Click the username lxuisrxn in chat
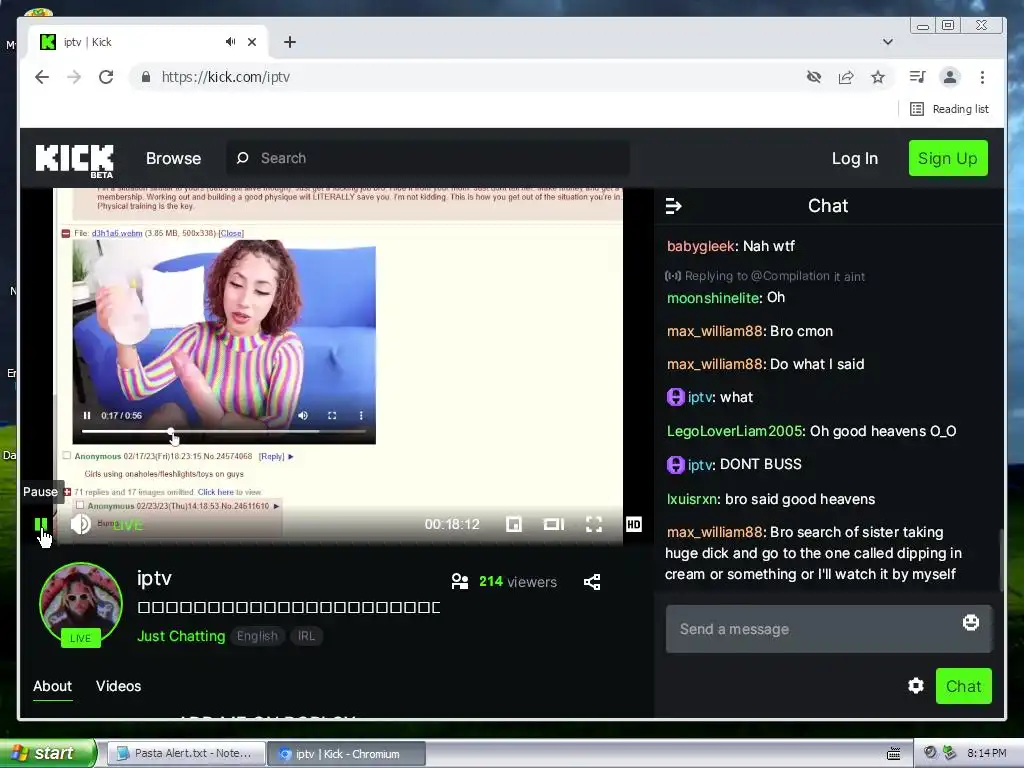The height and width of the screenshot is (768, 1024). 692,500
